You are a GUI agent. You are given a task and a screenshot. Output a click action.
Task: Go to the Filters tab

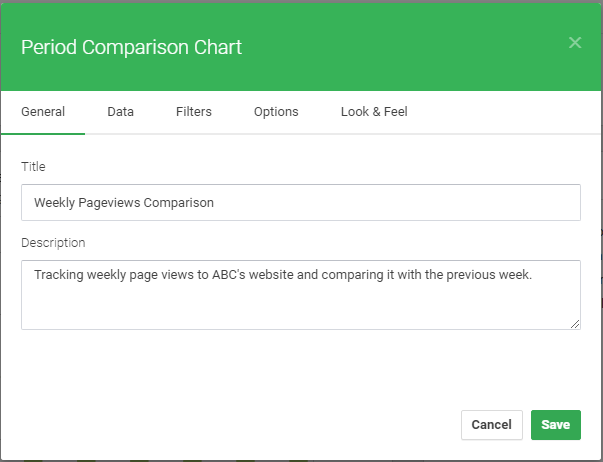point(194,112)
